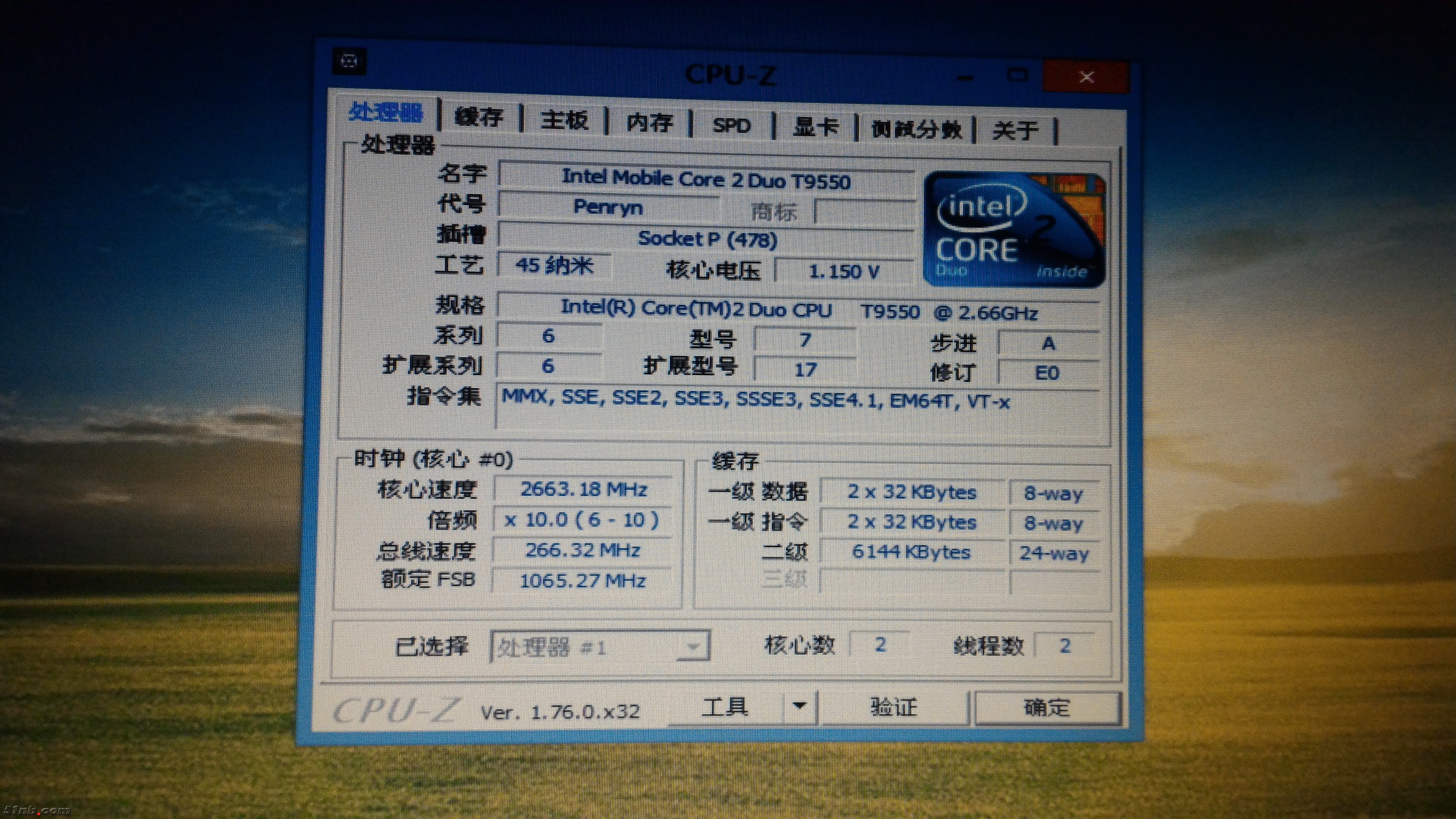
Task: Click the 24-way associativity value
Action: 1054,553
